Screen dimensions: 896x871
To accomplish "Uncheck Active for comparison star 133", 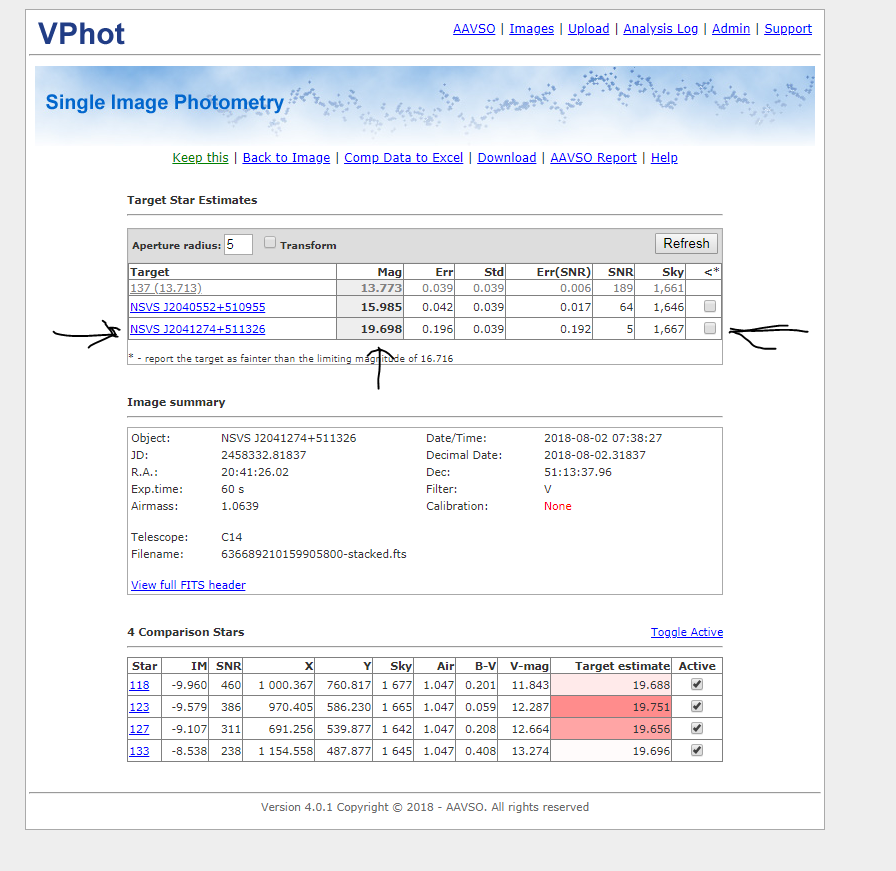I will [697, 750].
